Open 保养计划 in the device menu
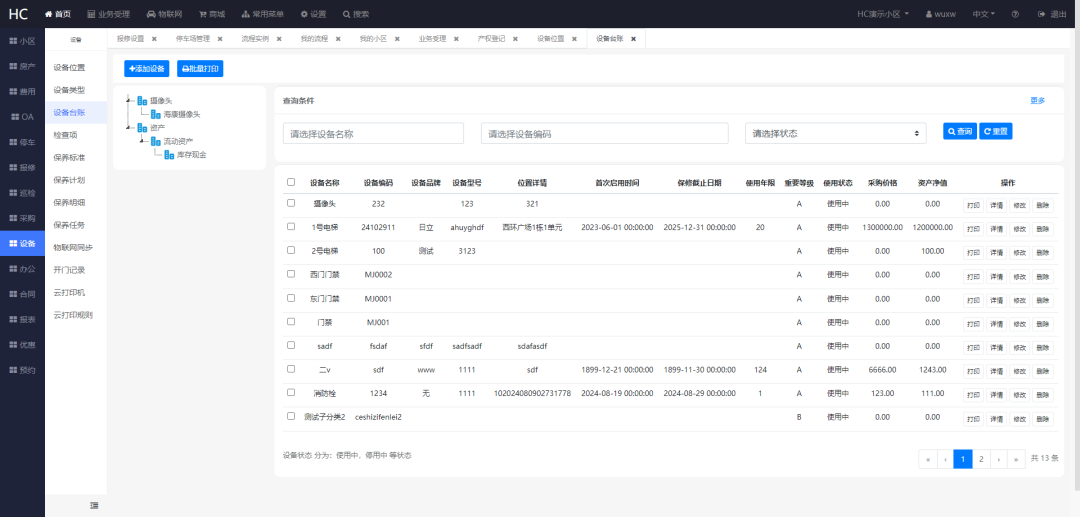This screenshot has height=517, width=1080. 69,180
